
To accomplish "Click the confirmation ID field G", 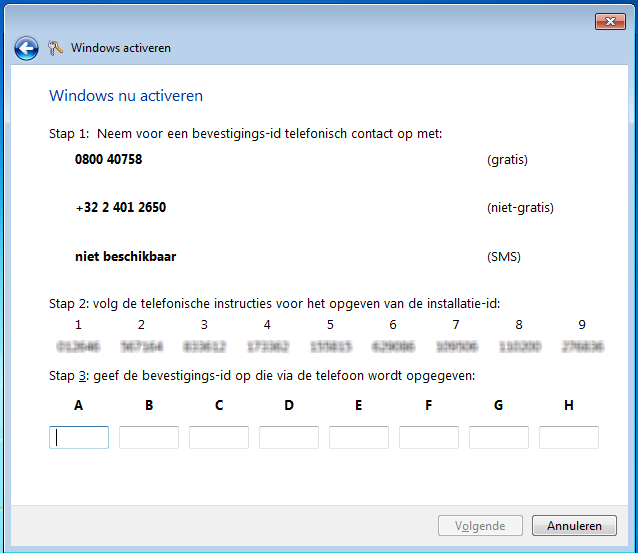I will coord(499,437).
